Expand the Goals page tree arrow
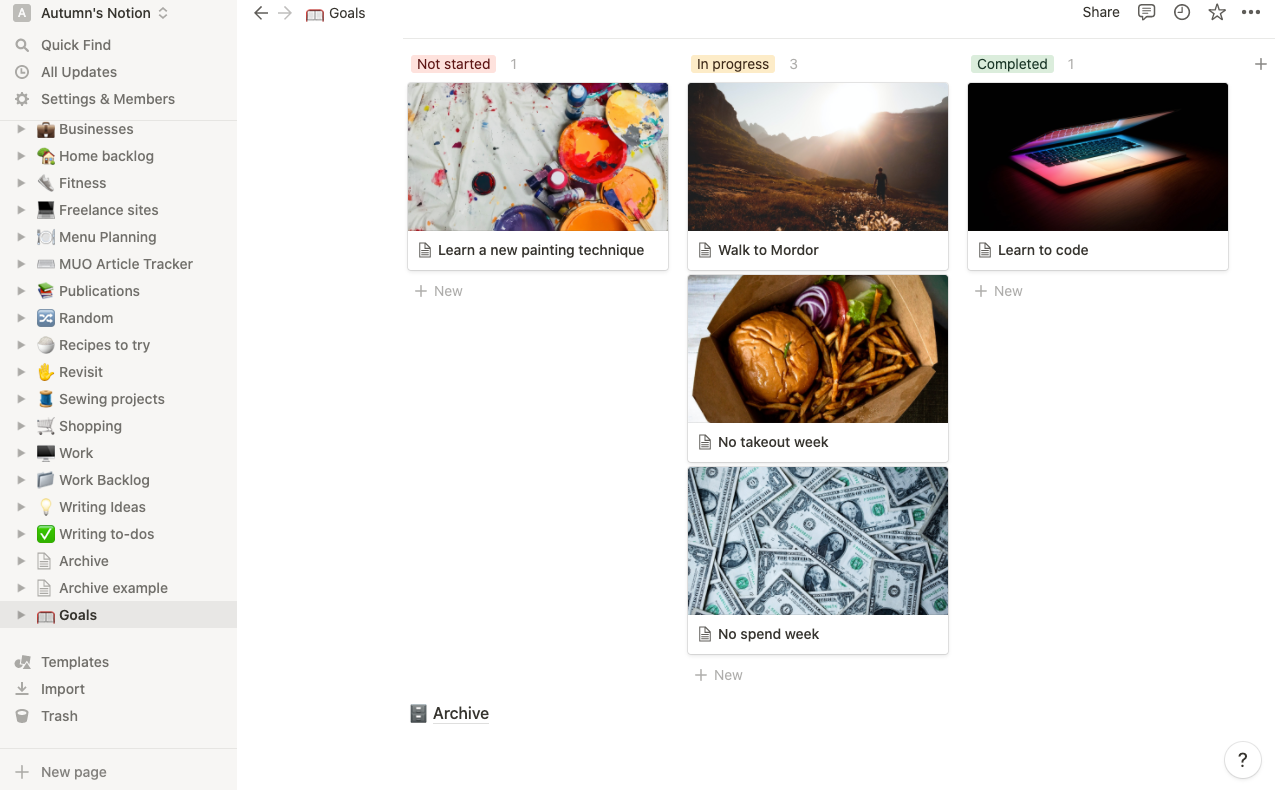The width and height of the screenshot is (1275, 790). point(21,615)
